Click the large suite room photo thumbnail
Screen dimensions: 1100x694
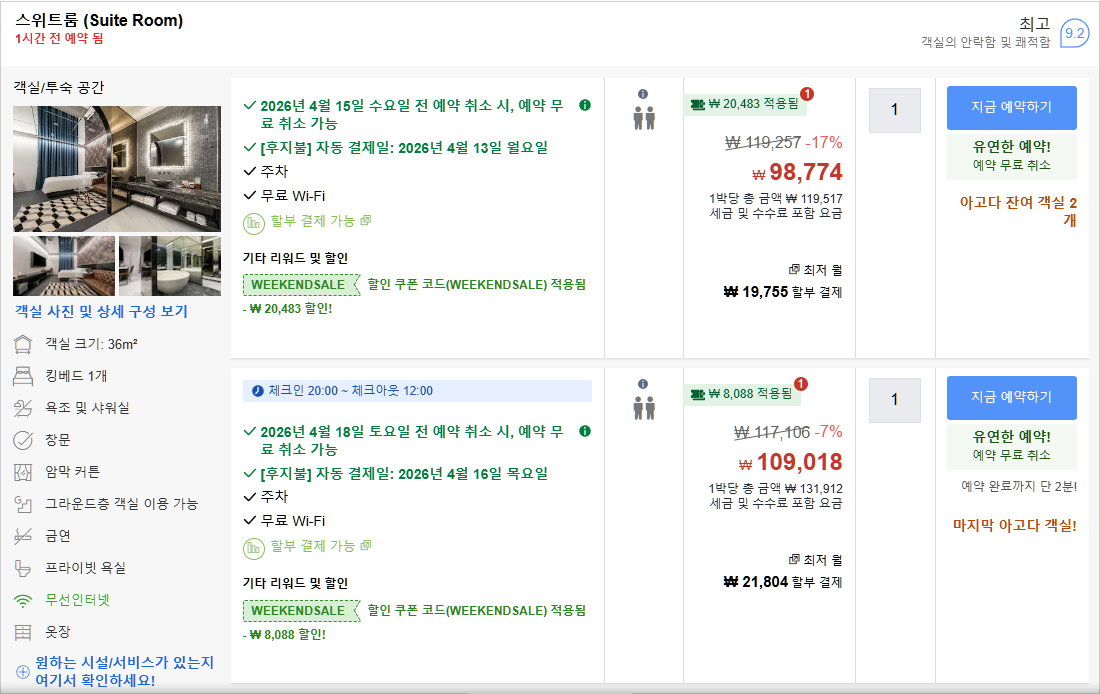point(117,168)
